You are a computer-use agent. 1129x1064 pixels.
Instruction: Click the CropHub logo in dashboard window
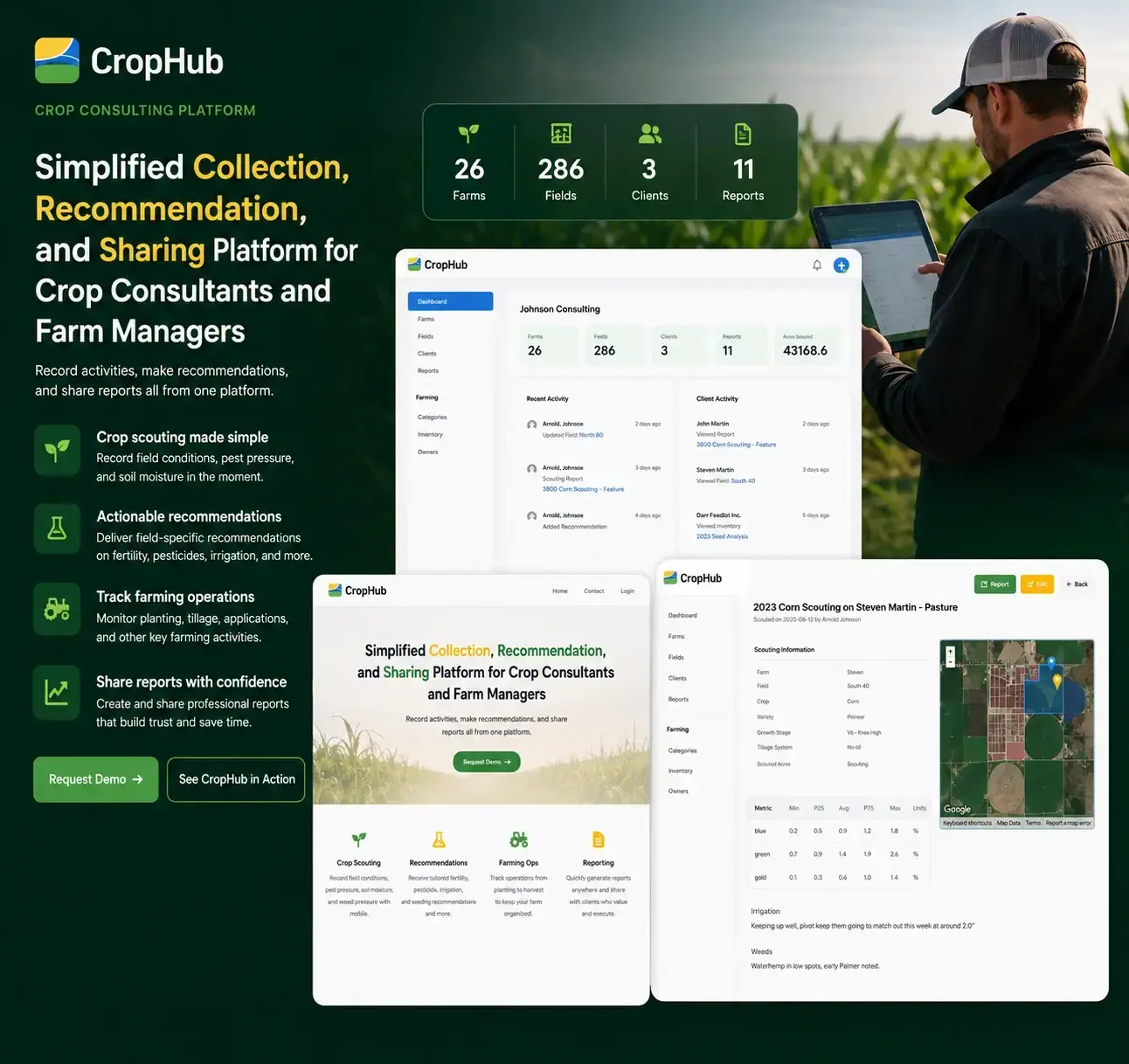click(438, 265)
